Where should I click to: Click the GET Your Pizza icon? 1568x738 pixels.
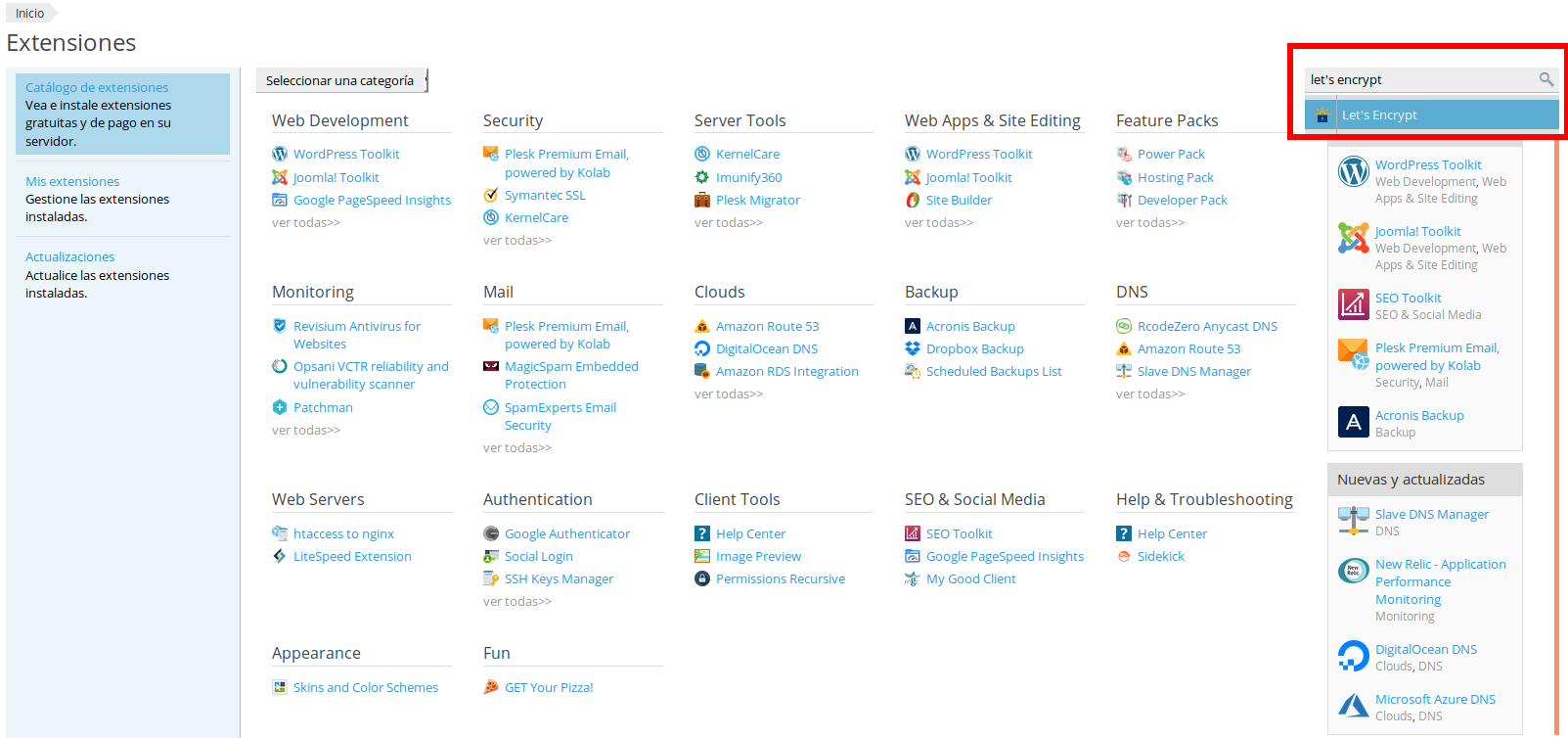(491, 687)
